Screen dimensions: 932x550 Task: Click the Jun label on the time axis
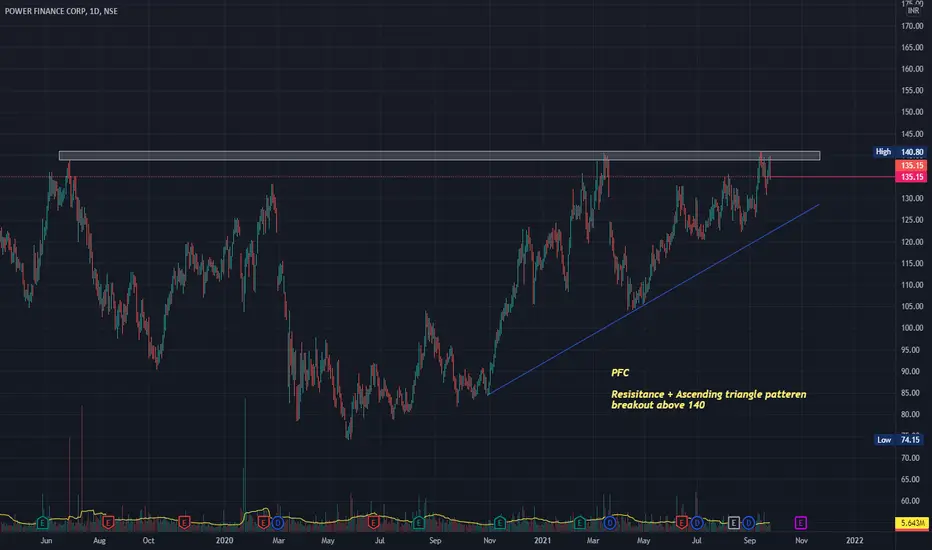click(x=46, y=540)
